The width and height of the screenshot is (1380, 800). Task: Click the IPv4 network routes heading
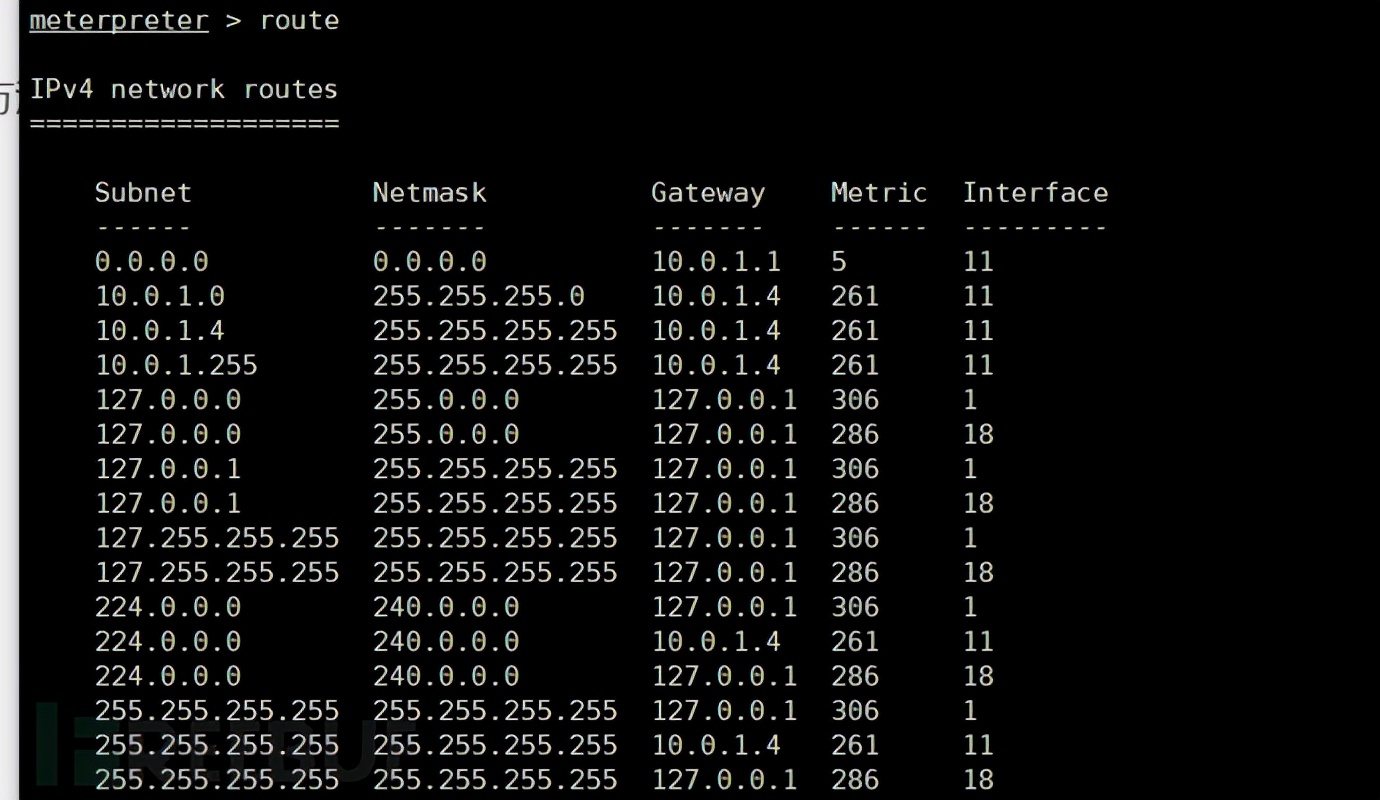tap(184, 89)
